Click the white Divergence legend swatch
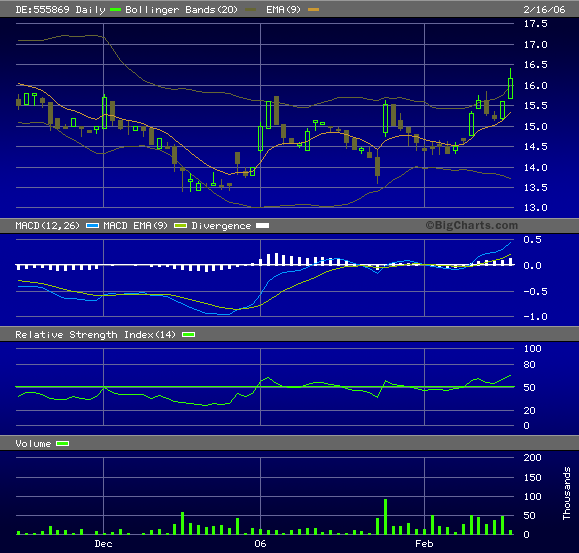The image size is (579, 553). click(263, 226)
